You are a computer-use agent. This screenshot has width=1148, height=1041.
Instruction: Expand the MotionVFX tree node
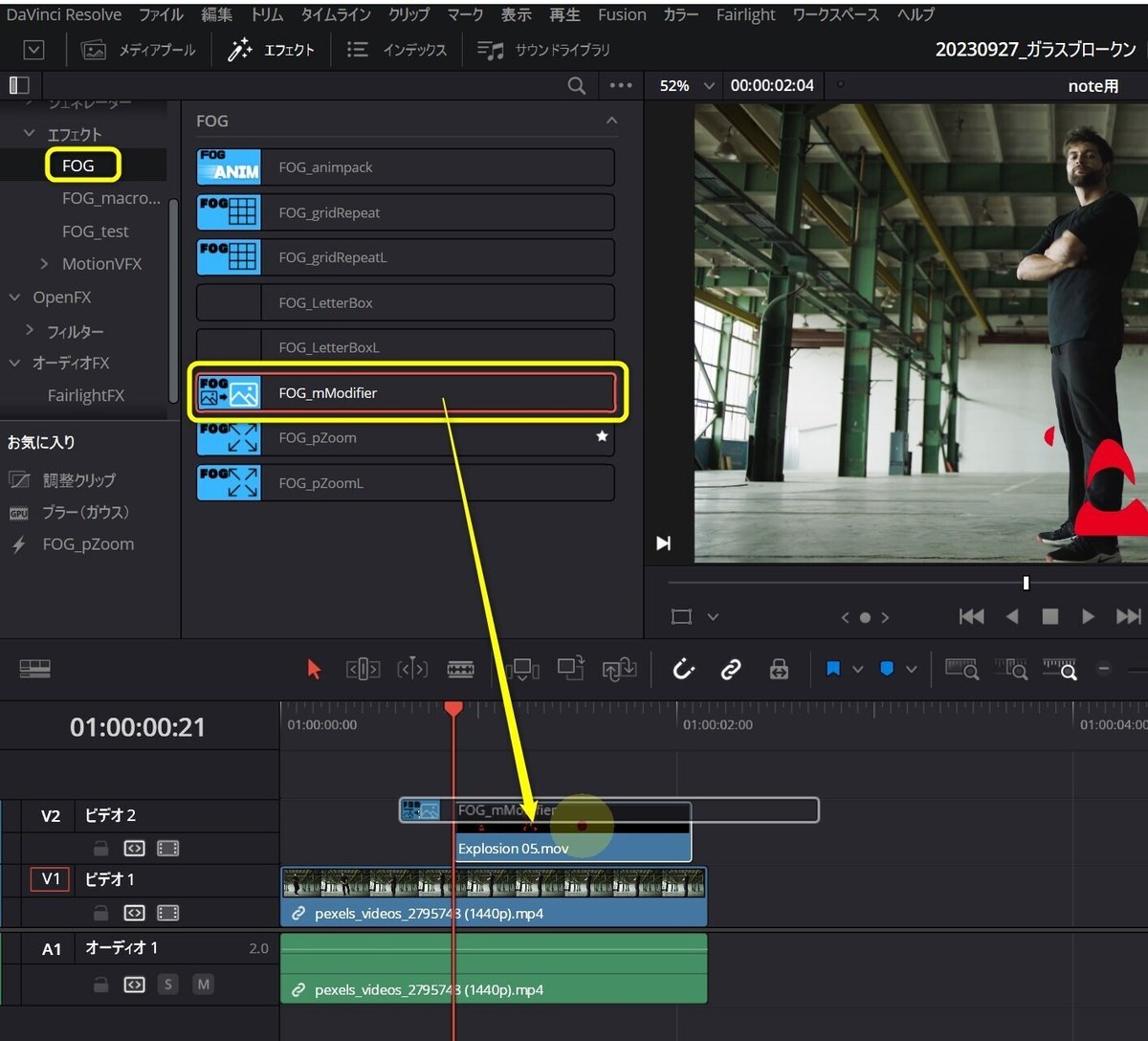(x=45, y=264)
